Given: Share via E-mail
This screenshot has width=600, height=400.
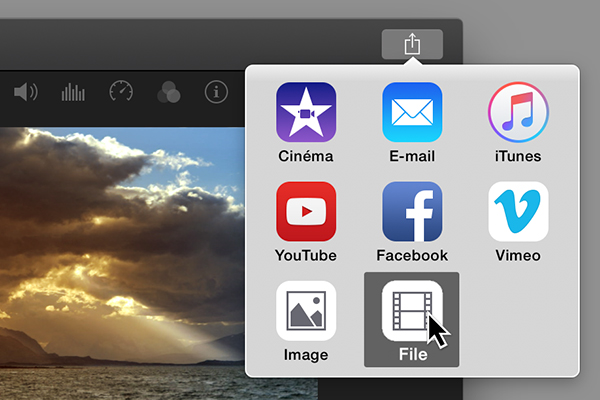Looking at the screenshot, I should click(x=412, y=123).
